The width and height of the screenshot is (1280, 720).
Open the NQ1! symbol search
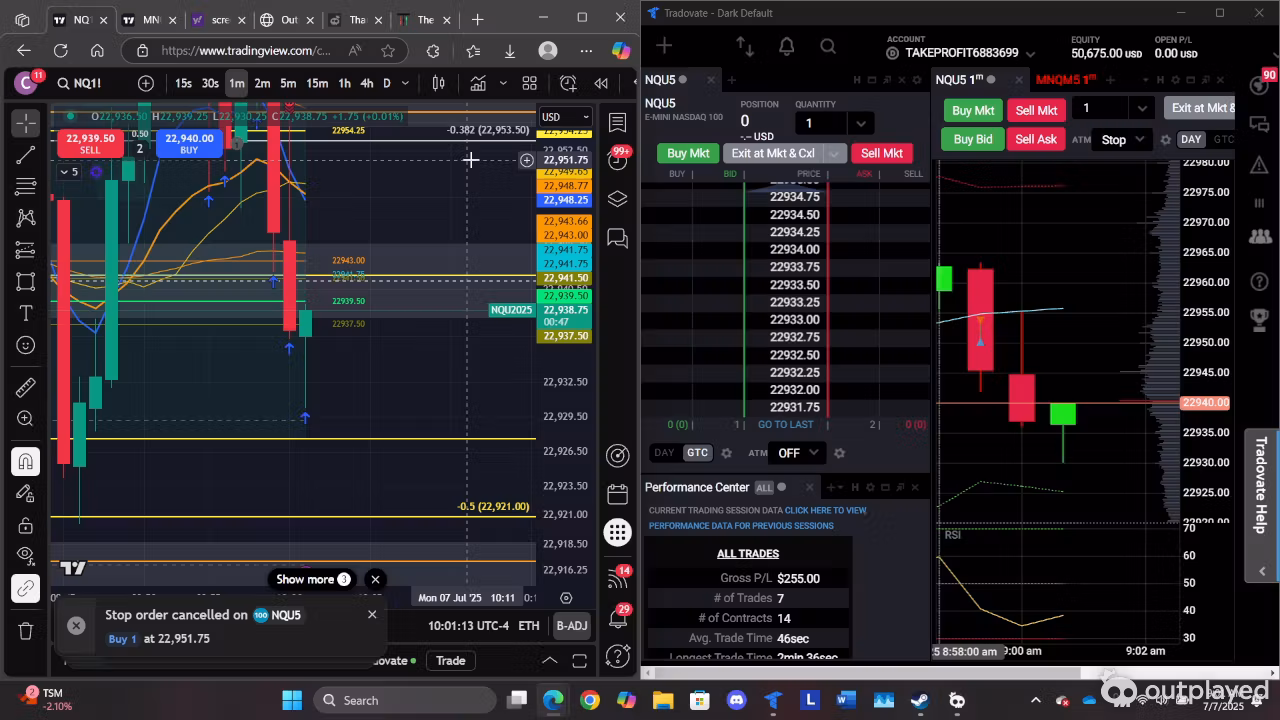(x=79, y=83)
